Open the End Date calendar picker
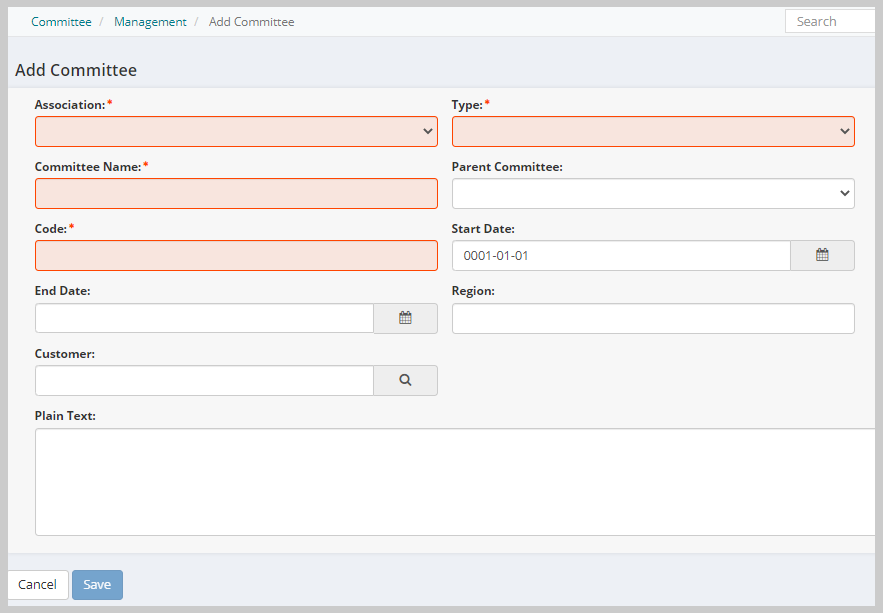This screenshot has width=883, height=613. 405,318
